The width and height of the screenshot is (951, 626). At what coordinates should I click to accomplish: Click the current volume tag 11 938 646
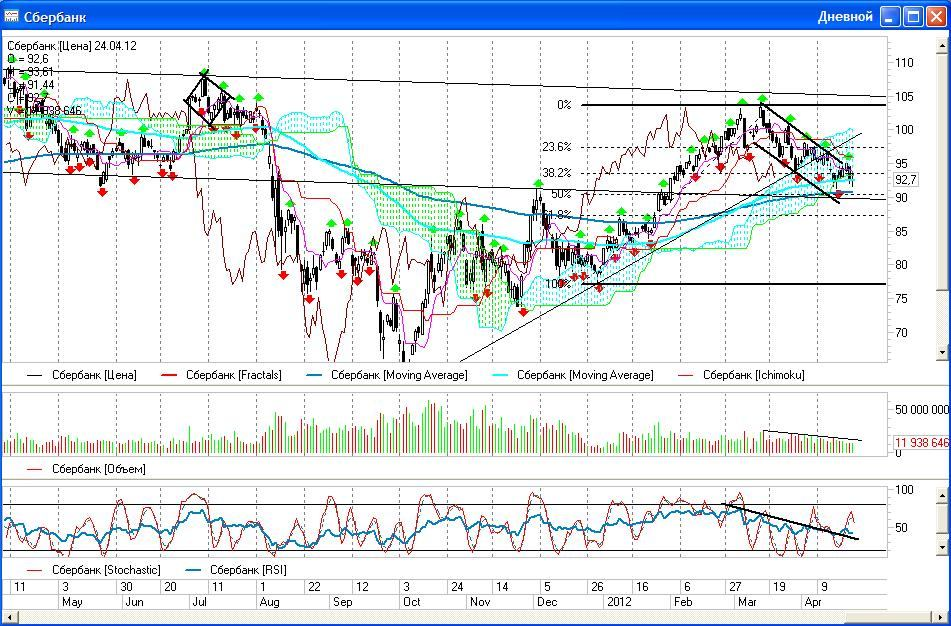(x=922, y=443)
